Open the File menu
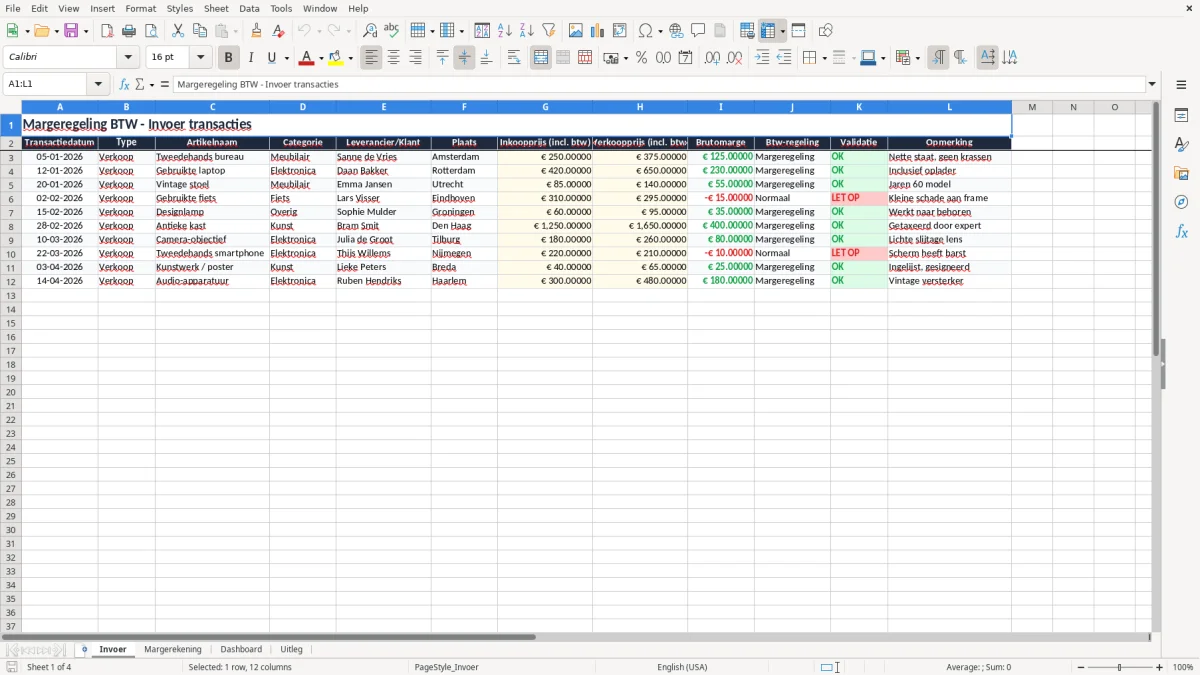Image resolution: width=1200 pixels, height=675 pixels. [x=13, y=8]
